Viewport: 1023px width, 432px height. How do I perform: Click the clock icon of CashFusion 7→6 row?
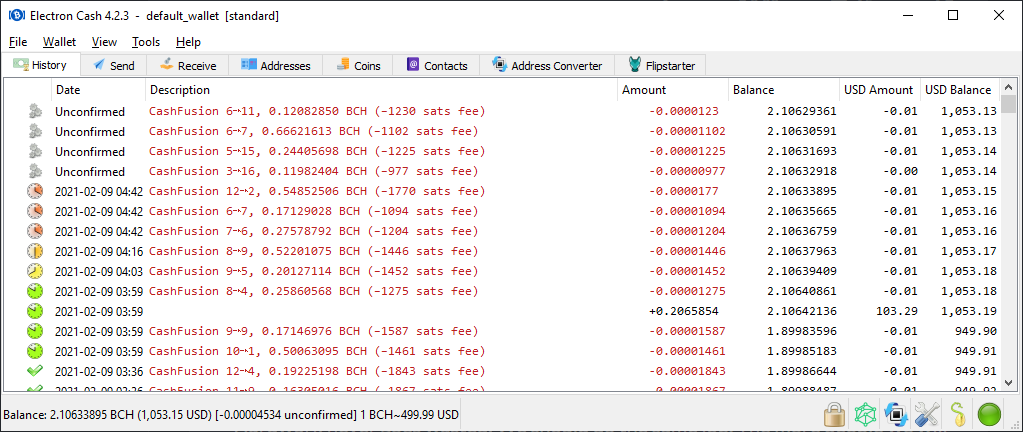pyautogui.click(x=35, y=232)
